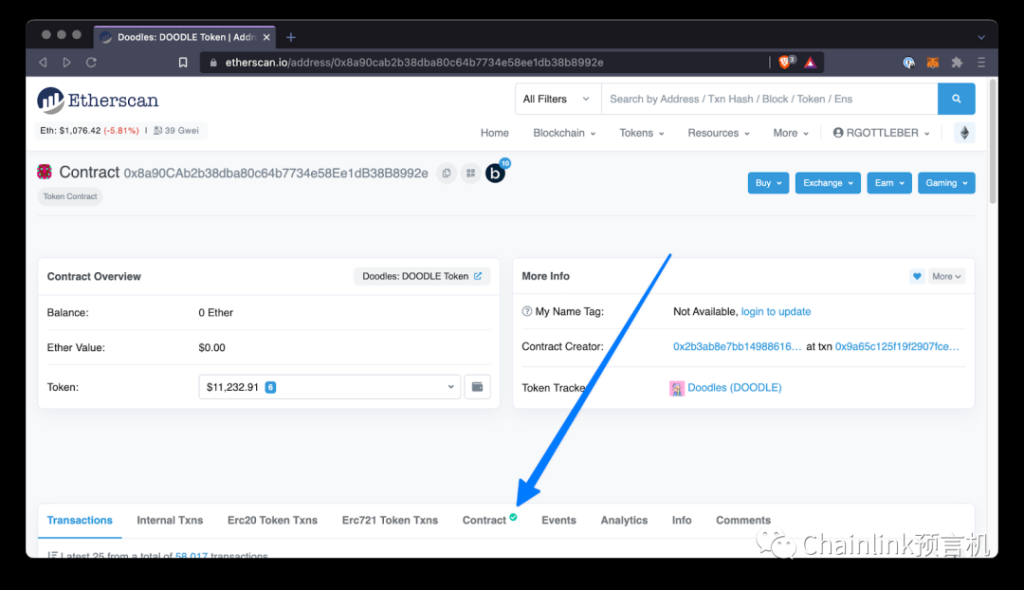Show the contract address QR code

pos(470,173)
